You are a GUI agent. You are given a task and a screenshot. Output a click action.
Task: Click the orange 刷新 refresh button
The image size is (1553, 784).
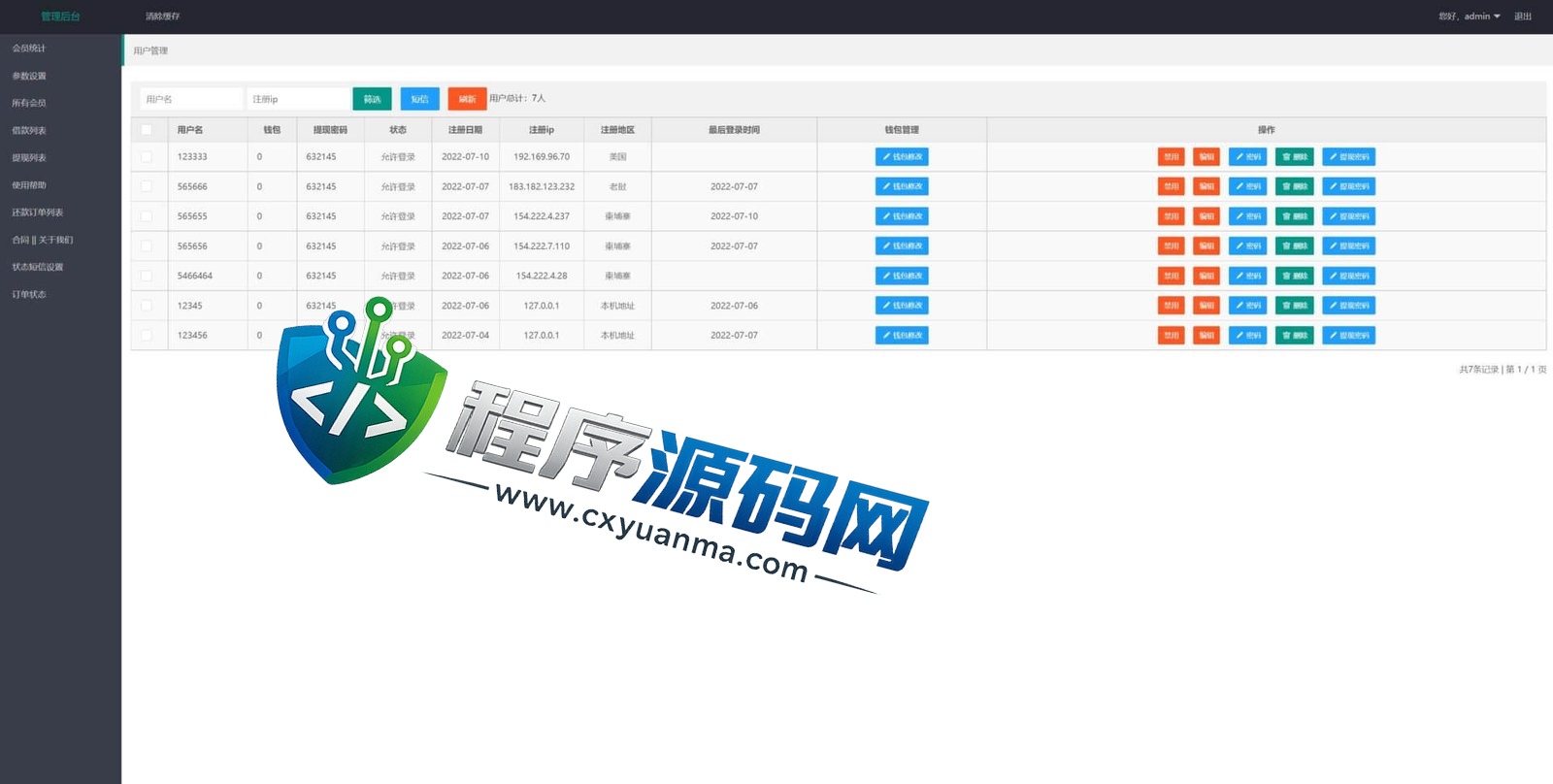467,99
